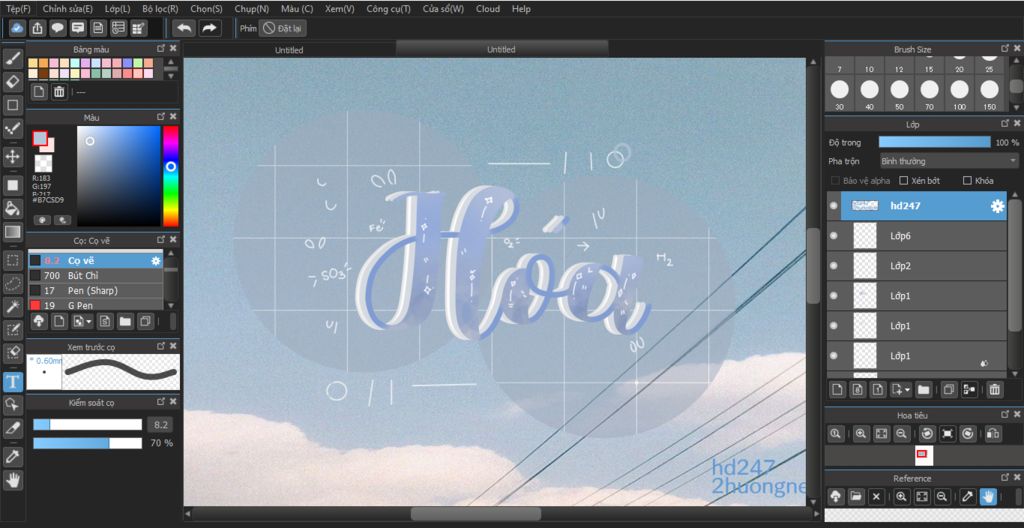Click the eyedropper icon in Reference panel

(968, 497)
